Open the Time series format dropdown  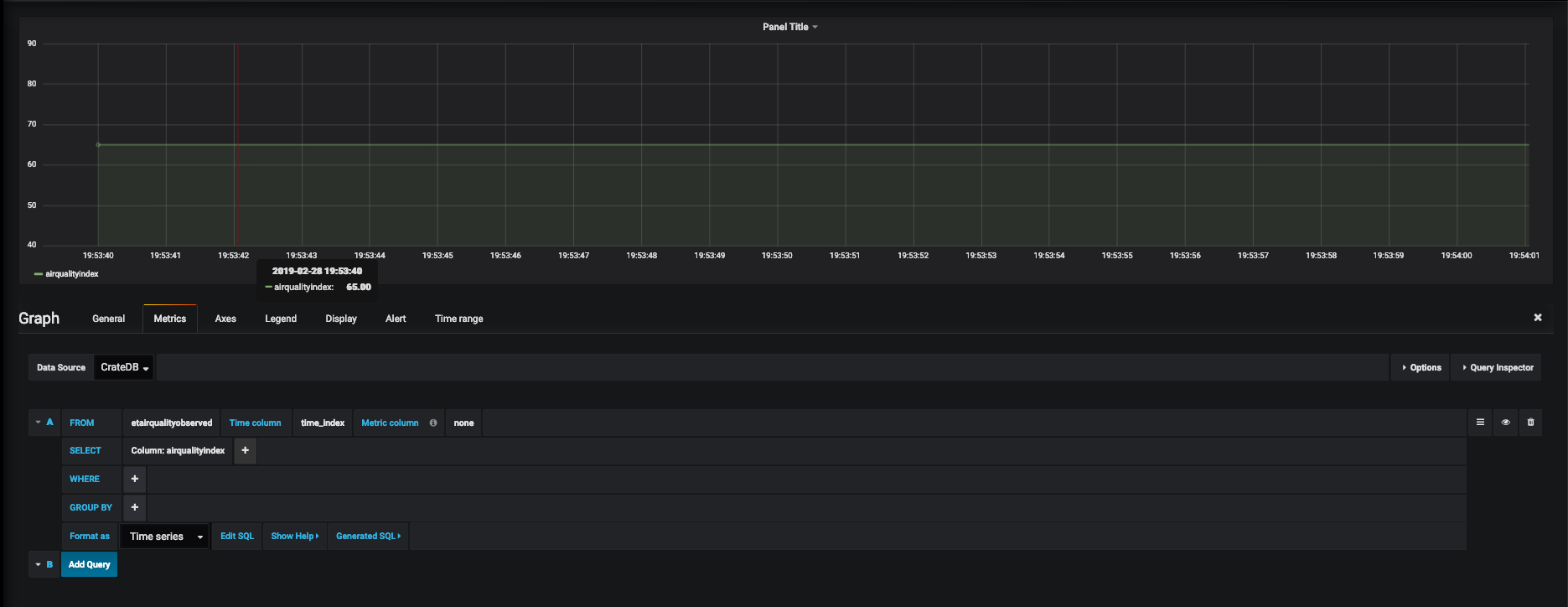pos(164,537)
